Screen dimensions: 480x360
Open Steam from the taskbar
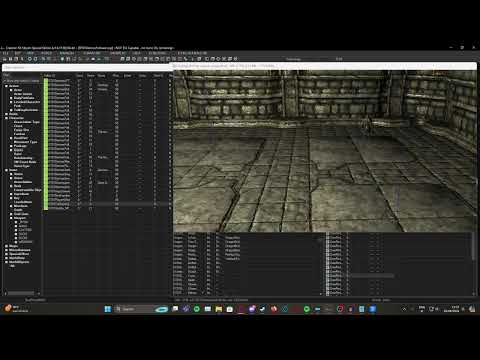(263, 309)
